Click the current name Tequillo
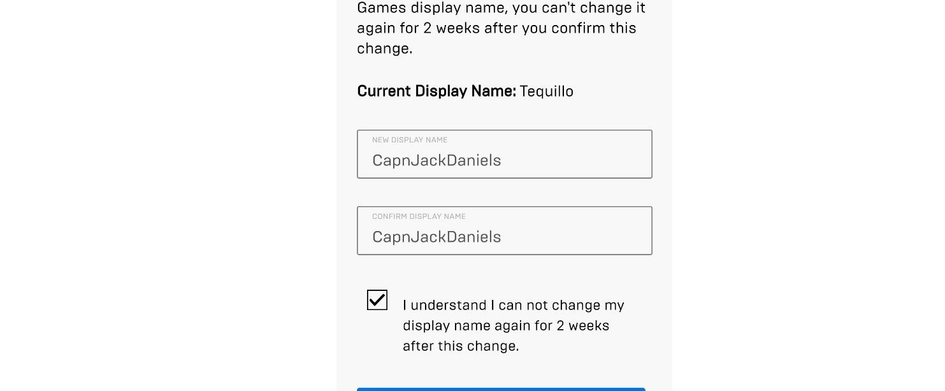Image resolution: width=945 pixels, height=391 pixels. 547,92
